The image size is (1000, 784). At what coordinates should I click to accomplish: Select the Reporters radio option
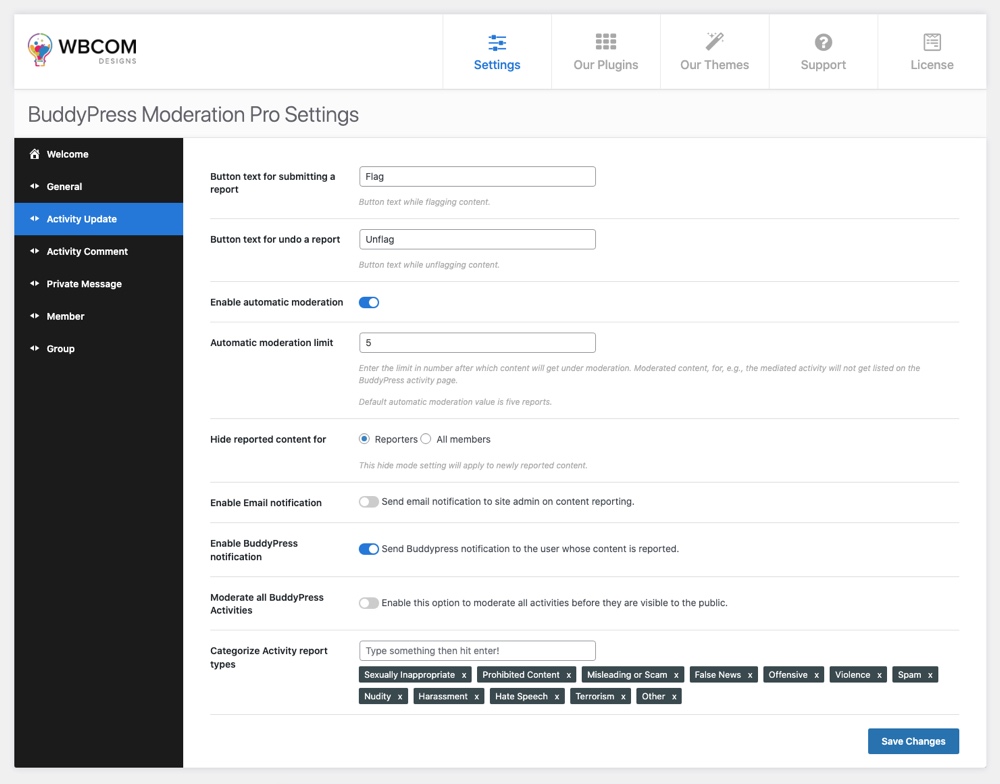point(364,439)
